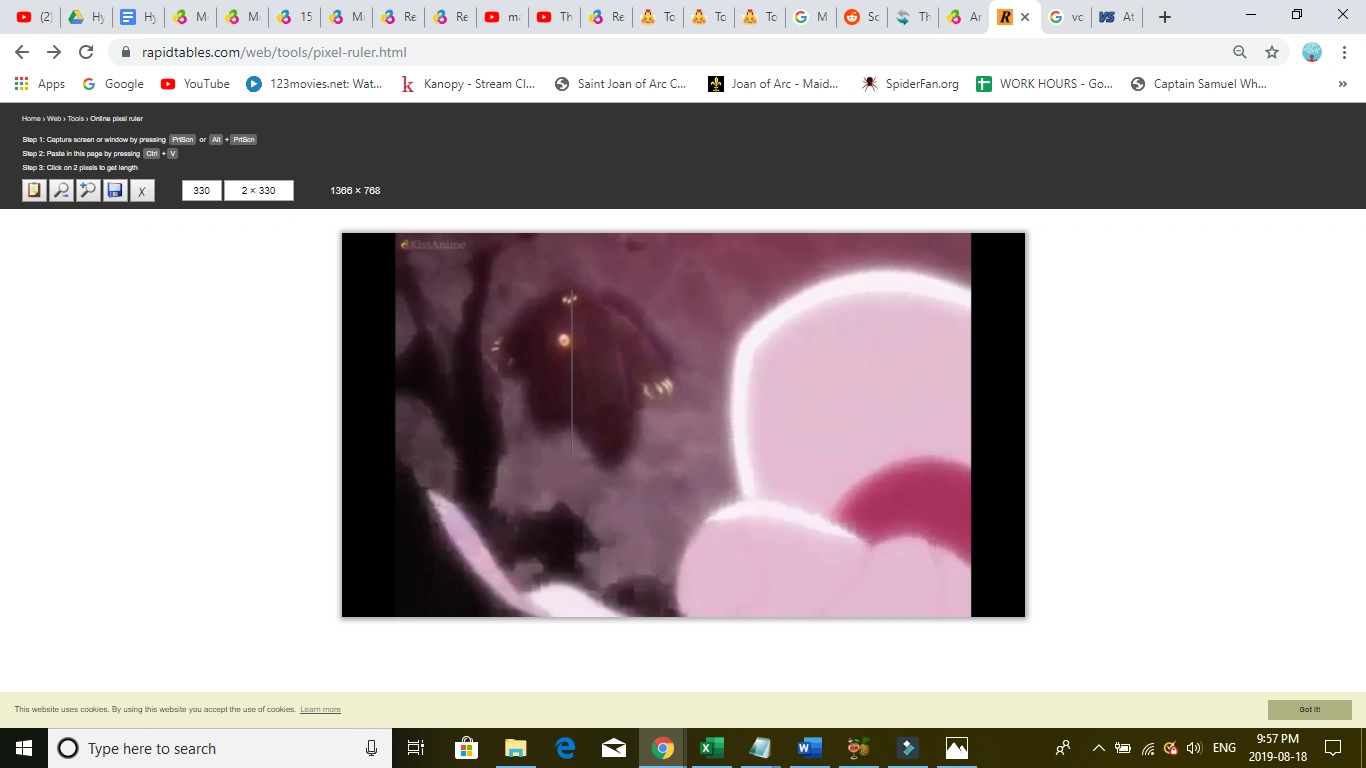Viewport: 1366px width, 768px height.
Task: Open the clock showing 9:57 PM
Action: (x=1278, y=748)
